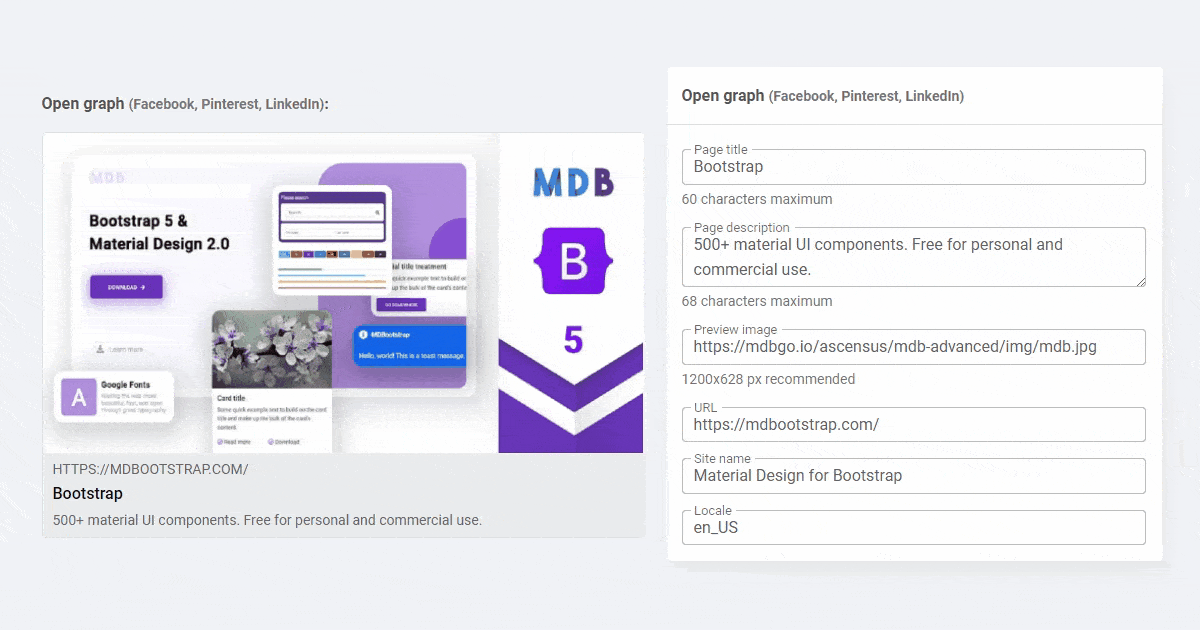Screen dimensions: 1200x630
Task: Click the preview card description text
Action: (x=267, y=520)
